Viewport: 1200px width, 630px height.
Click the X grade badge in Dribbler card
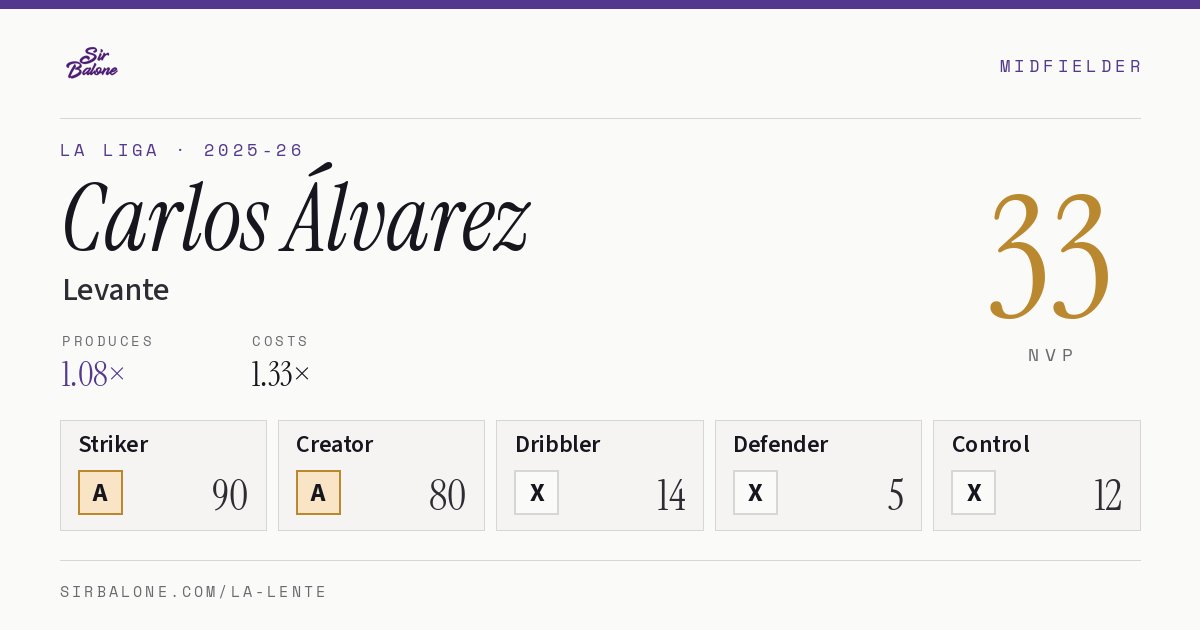536,492
